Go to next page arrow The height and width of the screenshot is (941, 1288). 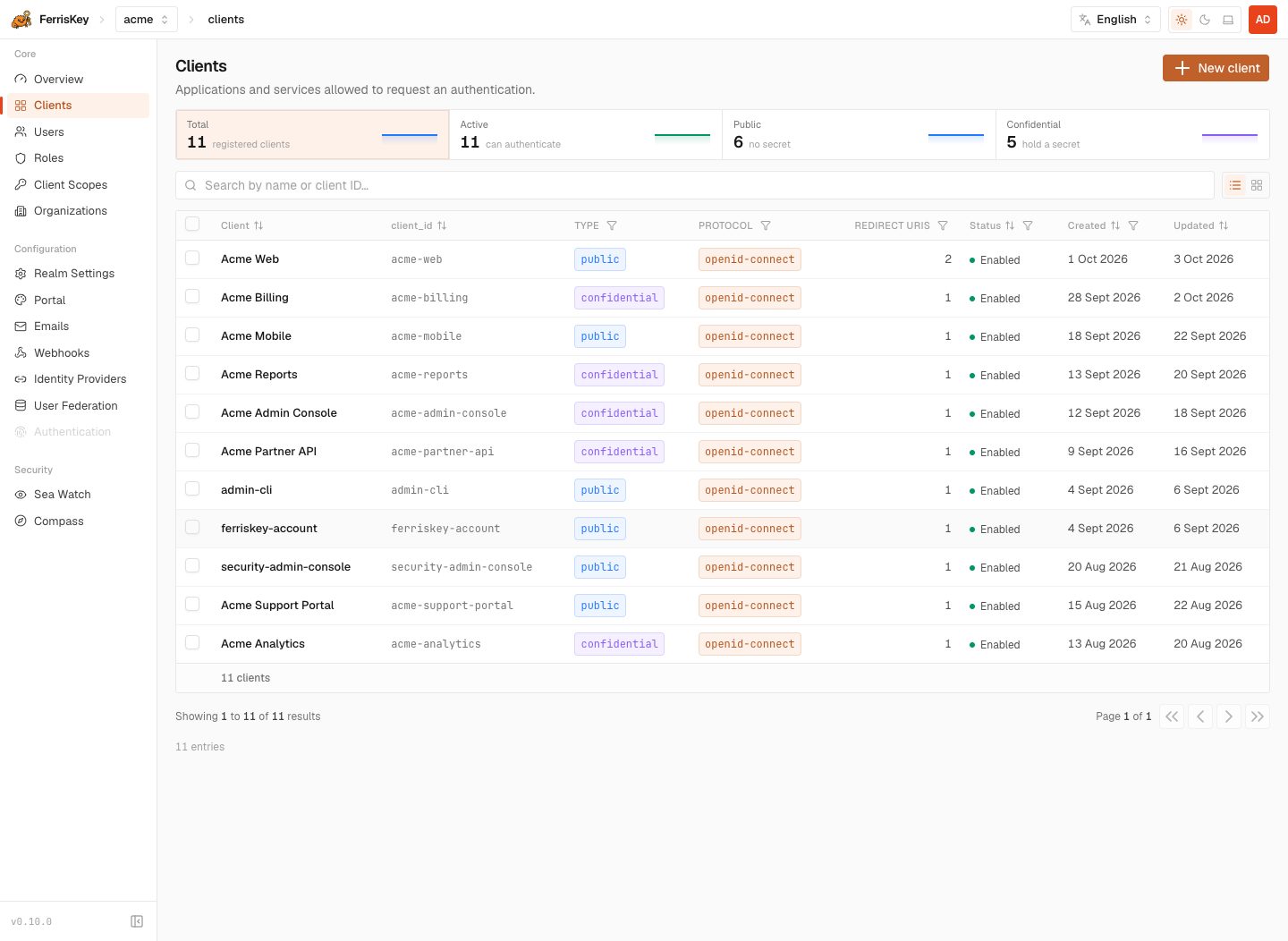coord(1229,716)
